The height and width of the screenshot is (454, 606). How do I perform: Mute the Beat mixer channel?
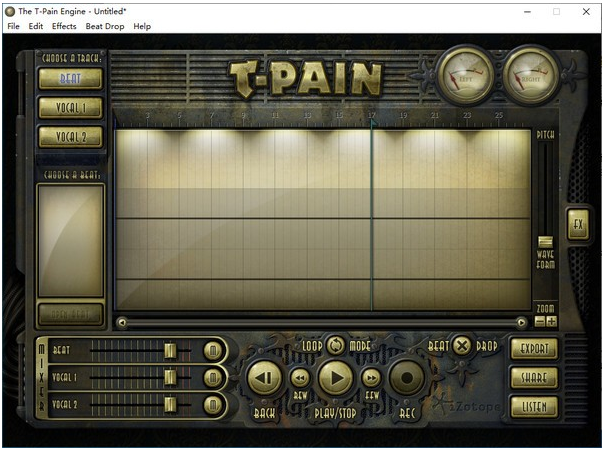point(212,350)
